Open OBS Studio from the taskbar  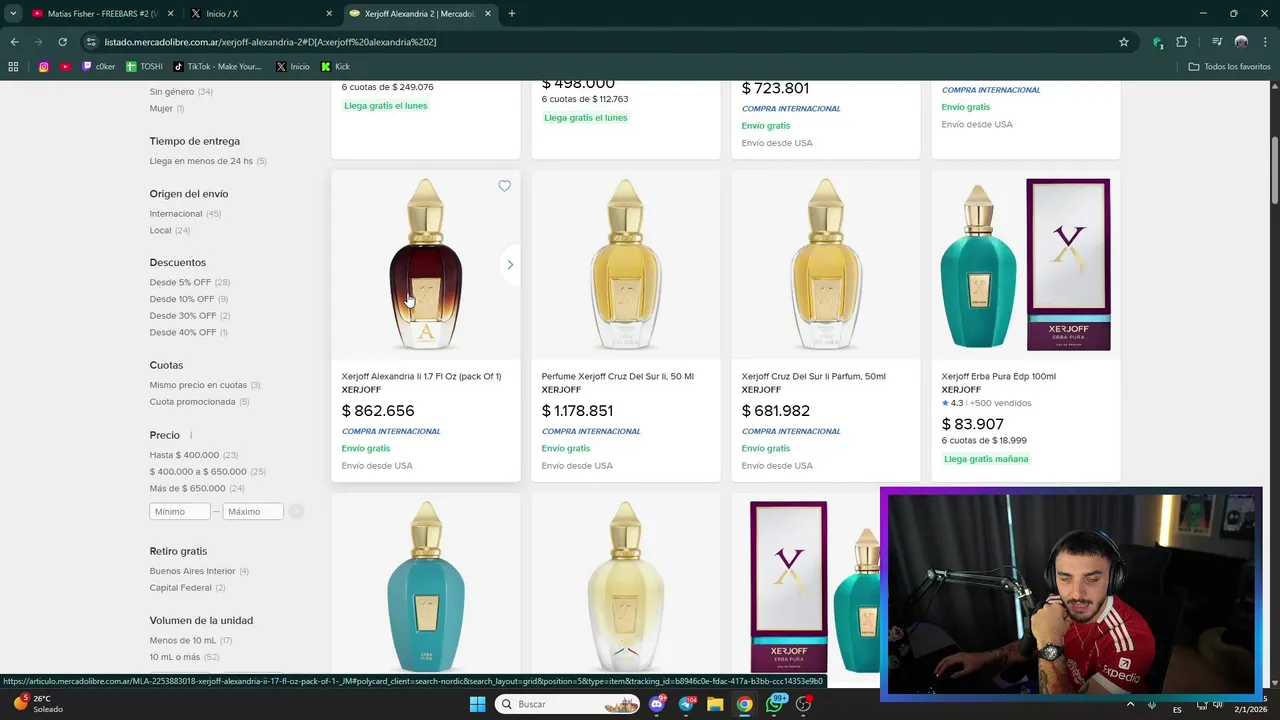(x=803, y=704)
